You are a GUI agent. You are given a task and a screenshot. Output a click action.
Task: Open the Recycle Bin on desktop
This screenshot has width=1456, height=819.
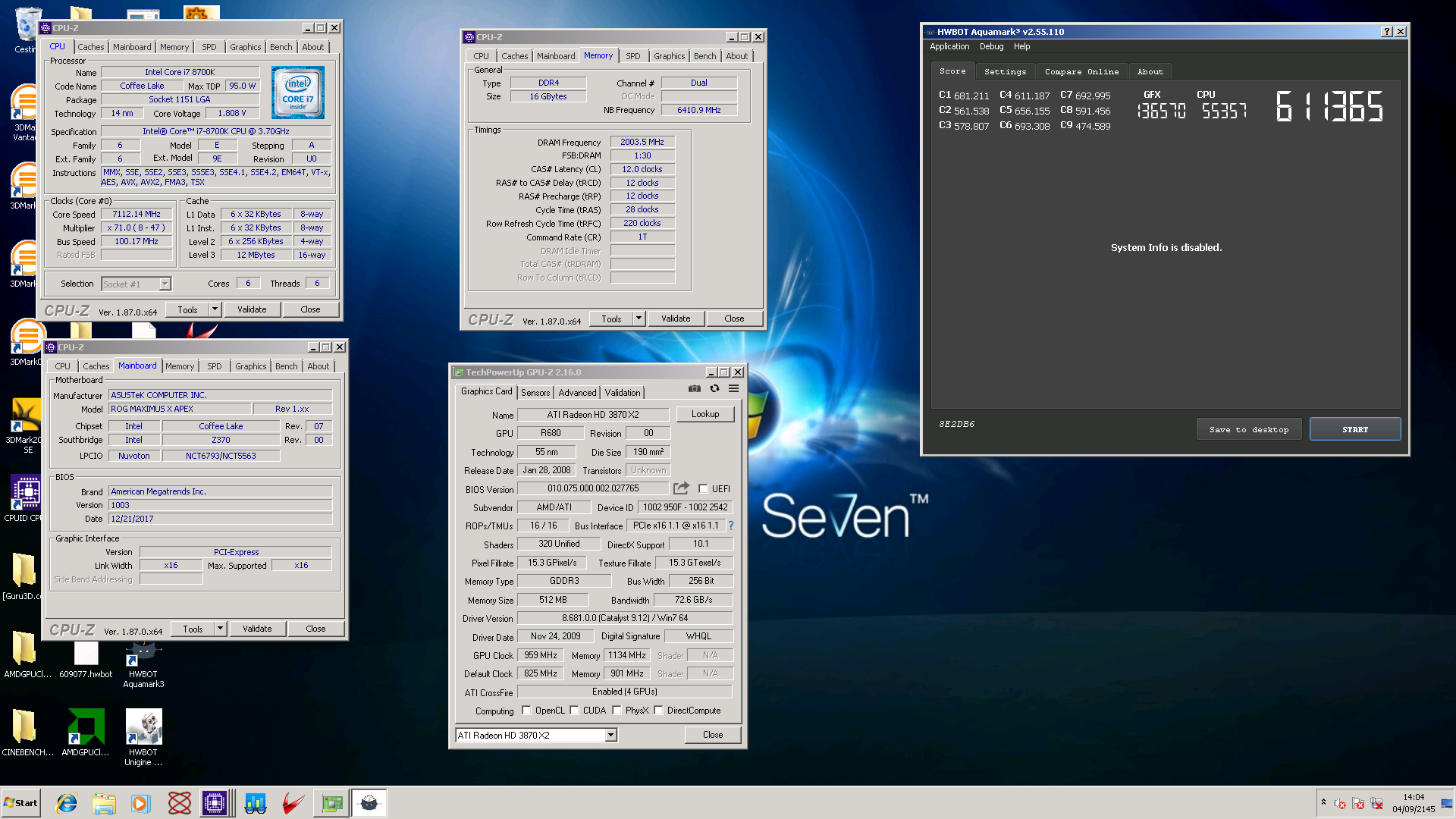pyautogui.click(x=28, y=29)
